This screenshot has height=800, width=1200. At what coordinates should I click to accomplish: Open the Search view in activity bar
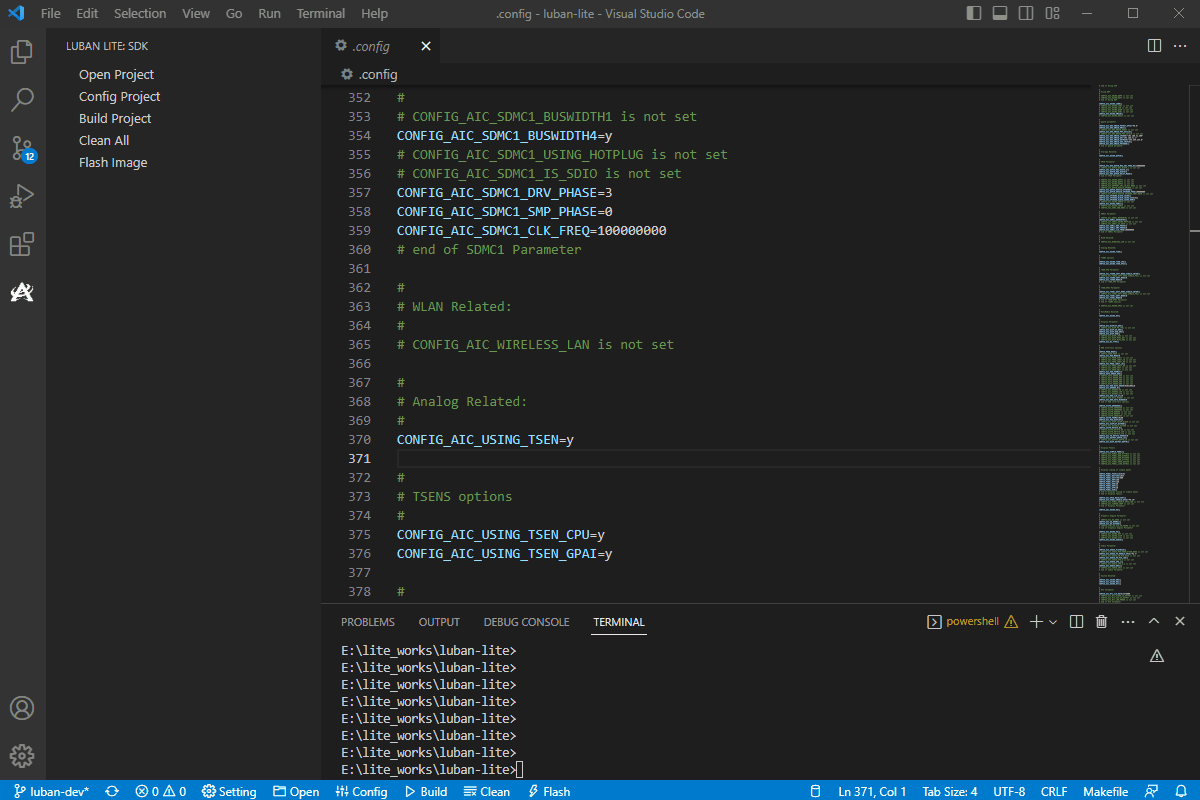(x=22, y=100)
